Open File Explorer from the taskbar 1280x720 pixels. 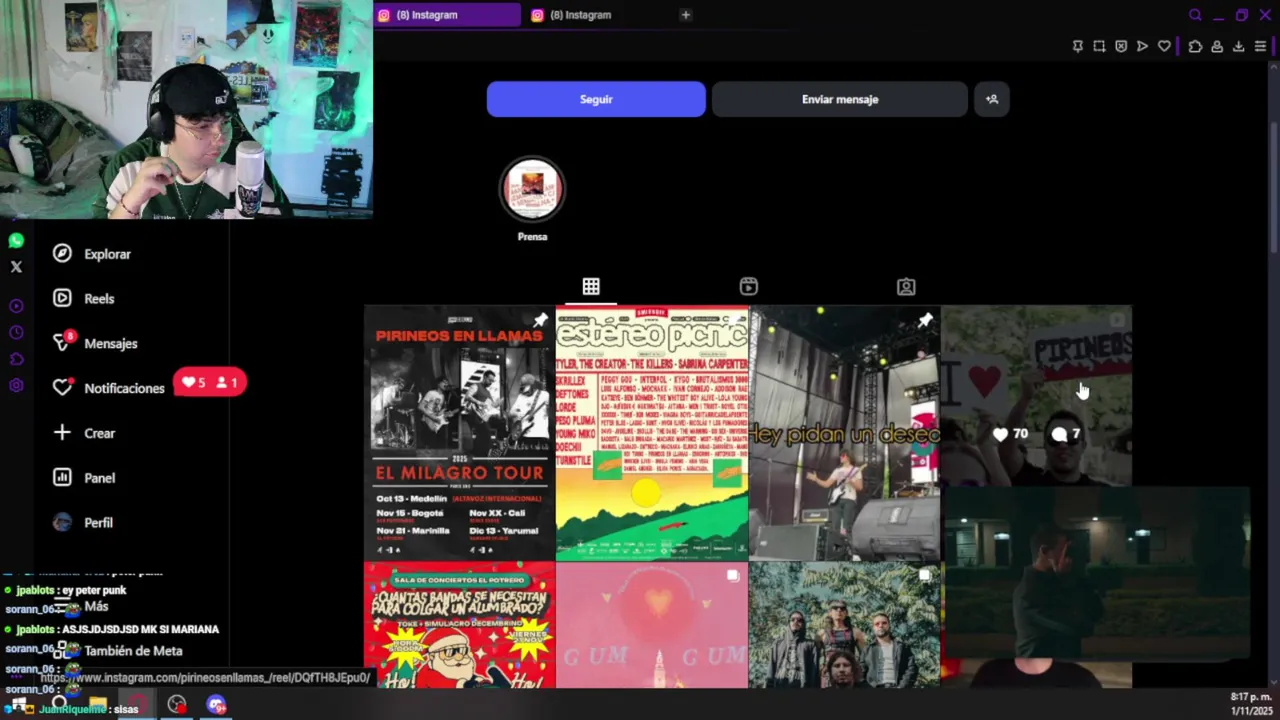pos(97,705)
